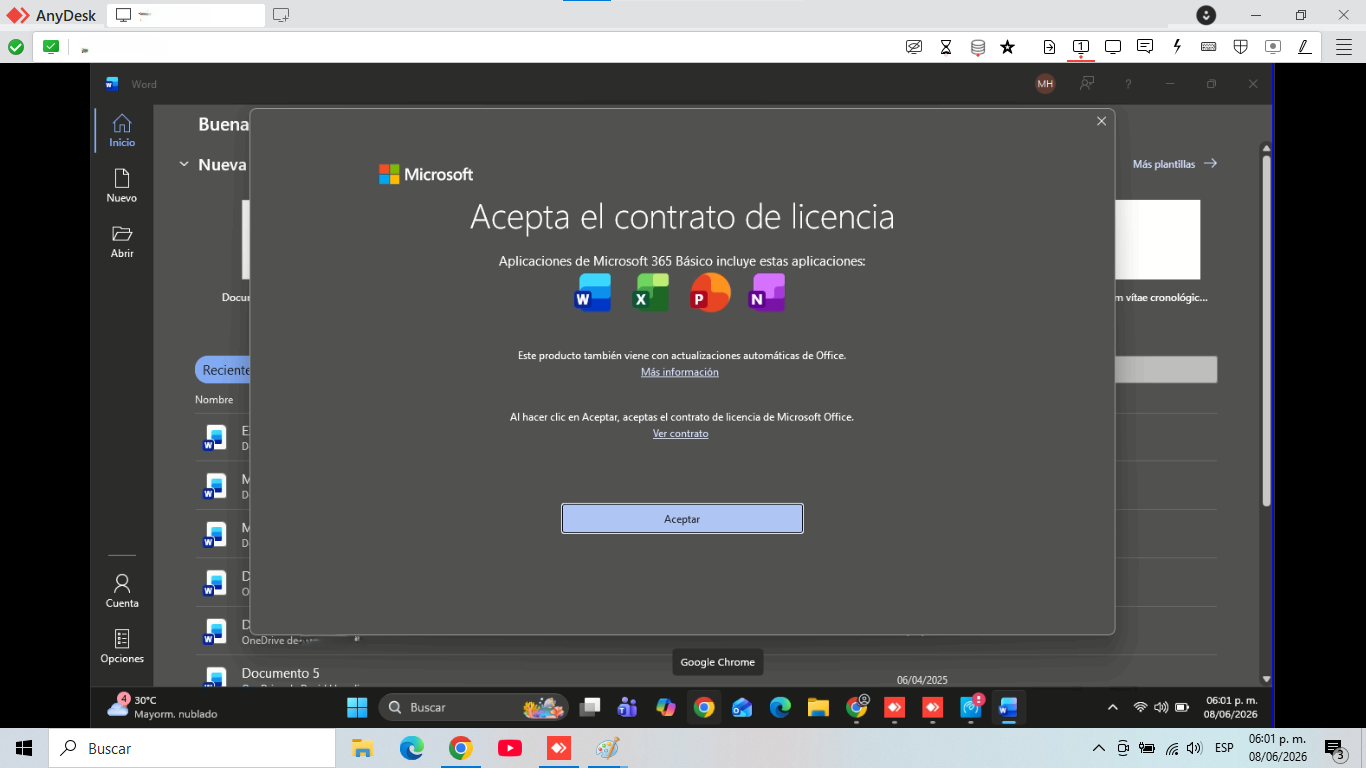The width and height of the screenshot is (1366, 770).
Task: Select the open AnyDesk session tab
Action: point(186,15)
